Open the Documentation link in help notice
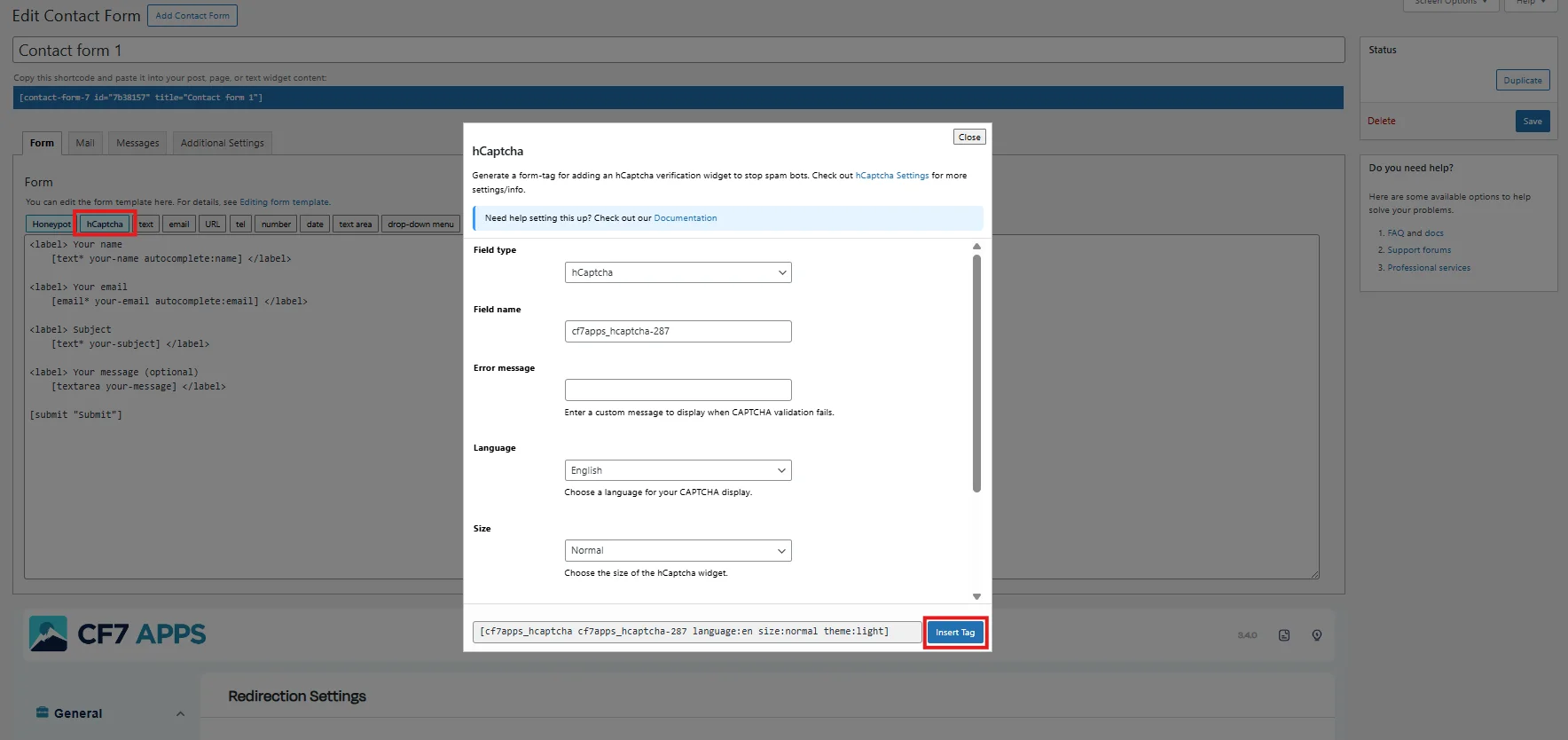 tap(686, 218)
